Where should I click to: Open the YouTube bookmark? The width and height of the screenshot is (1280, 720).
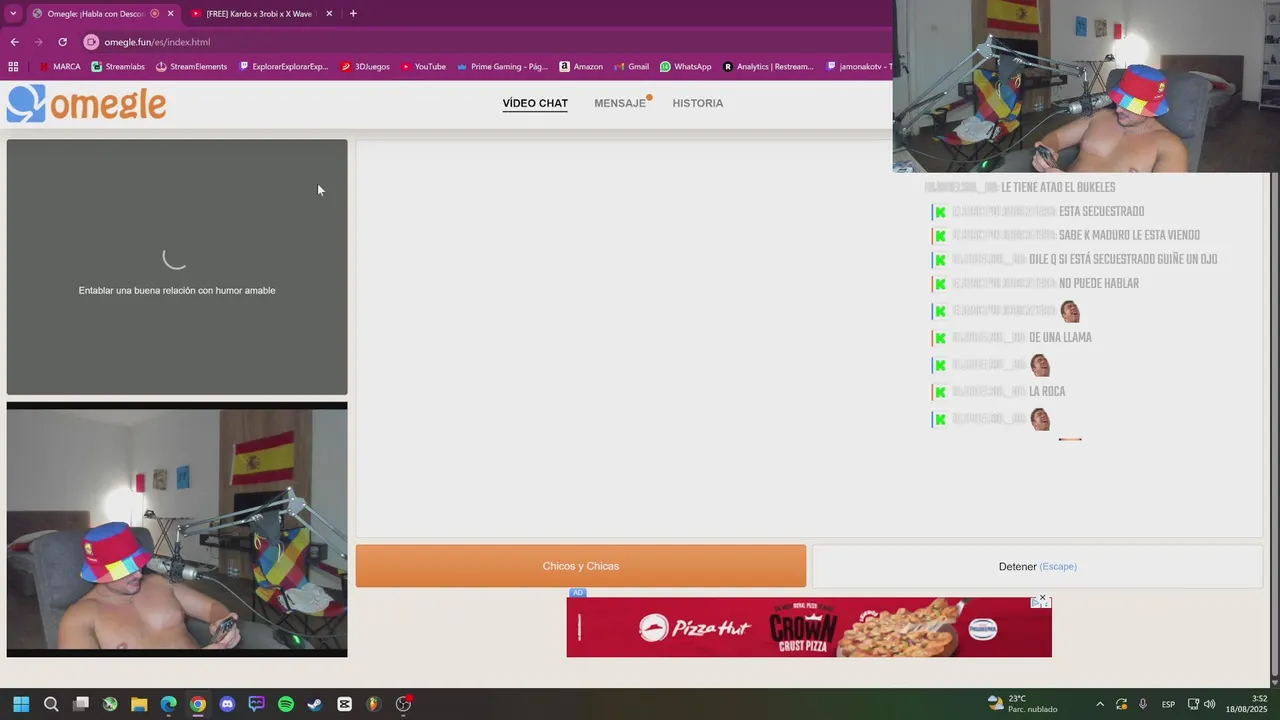[423, 67]
